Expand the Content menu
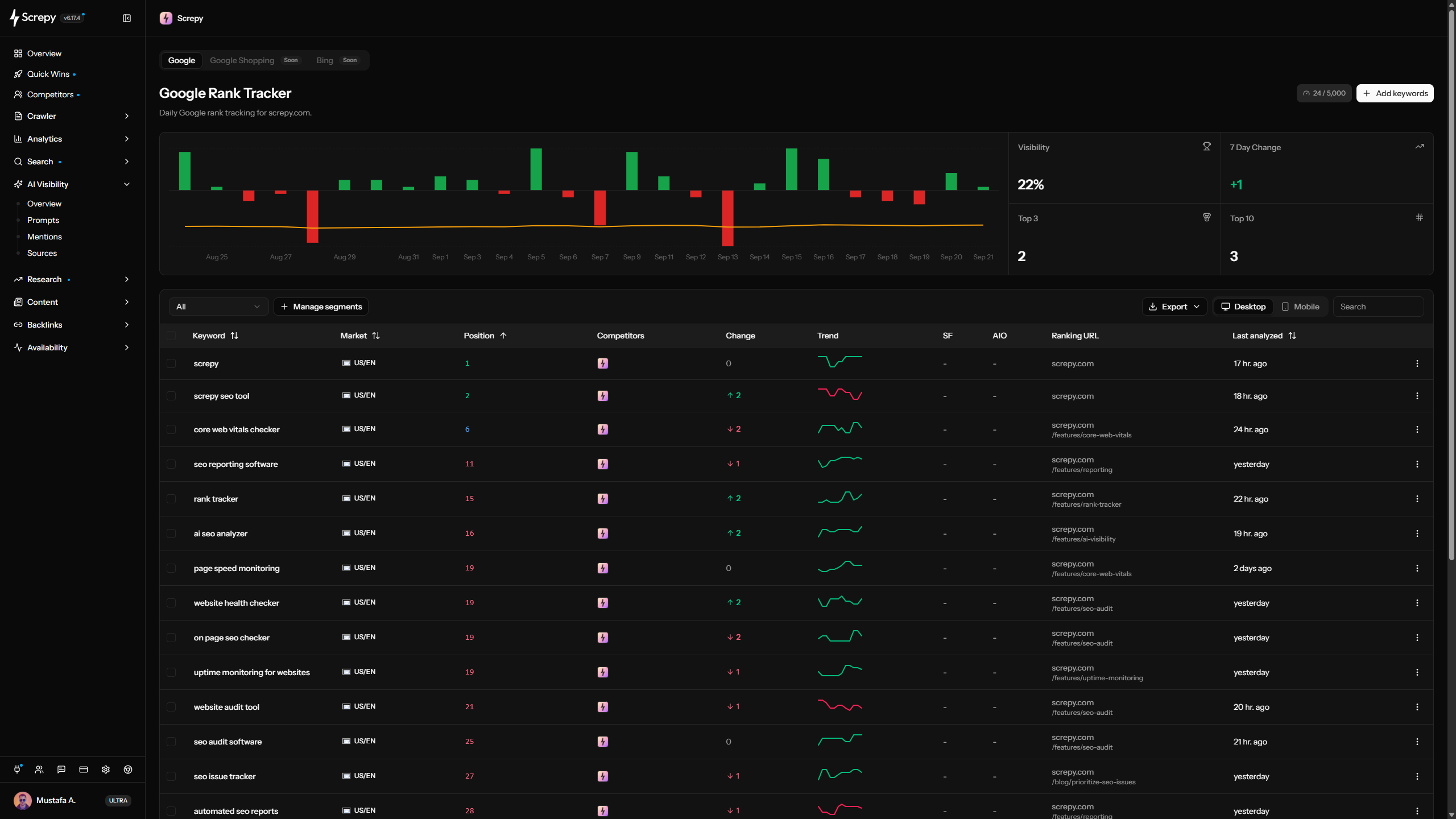The image size is (1456, 819). click(72, 302)
